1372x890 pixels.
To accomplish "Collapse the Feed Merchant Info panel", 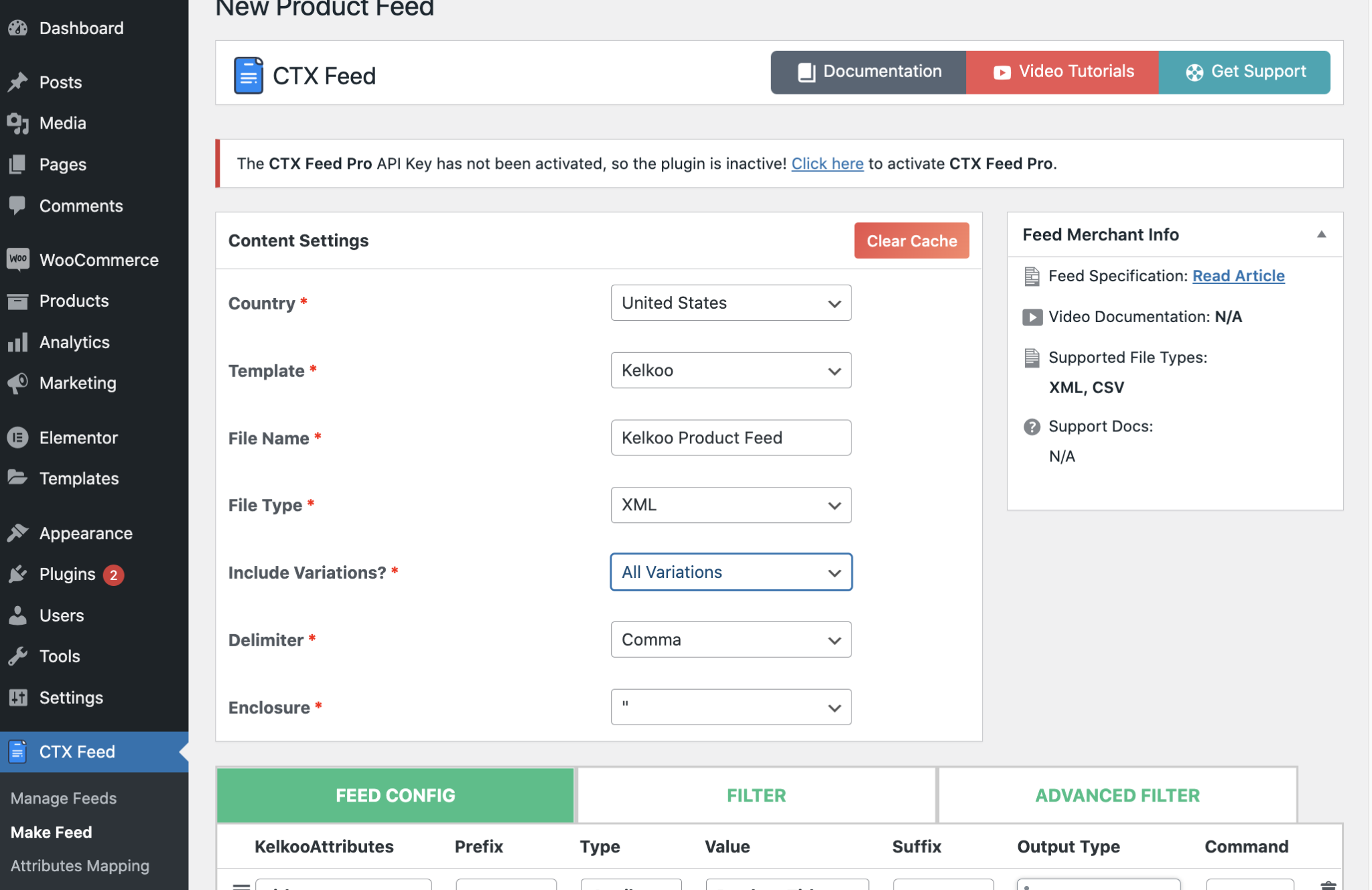I will (x=1320, y=234).
